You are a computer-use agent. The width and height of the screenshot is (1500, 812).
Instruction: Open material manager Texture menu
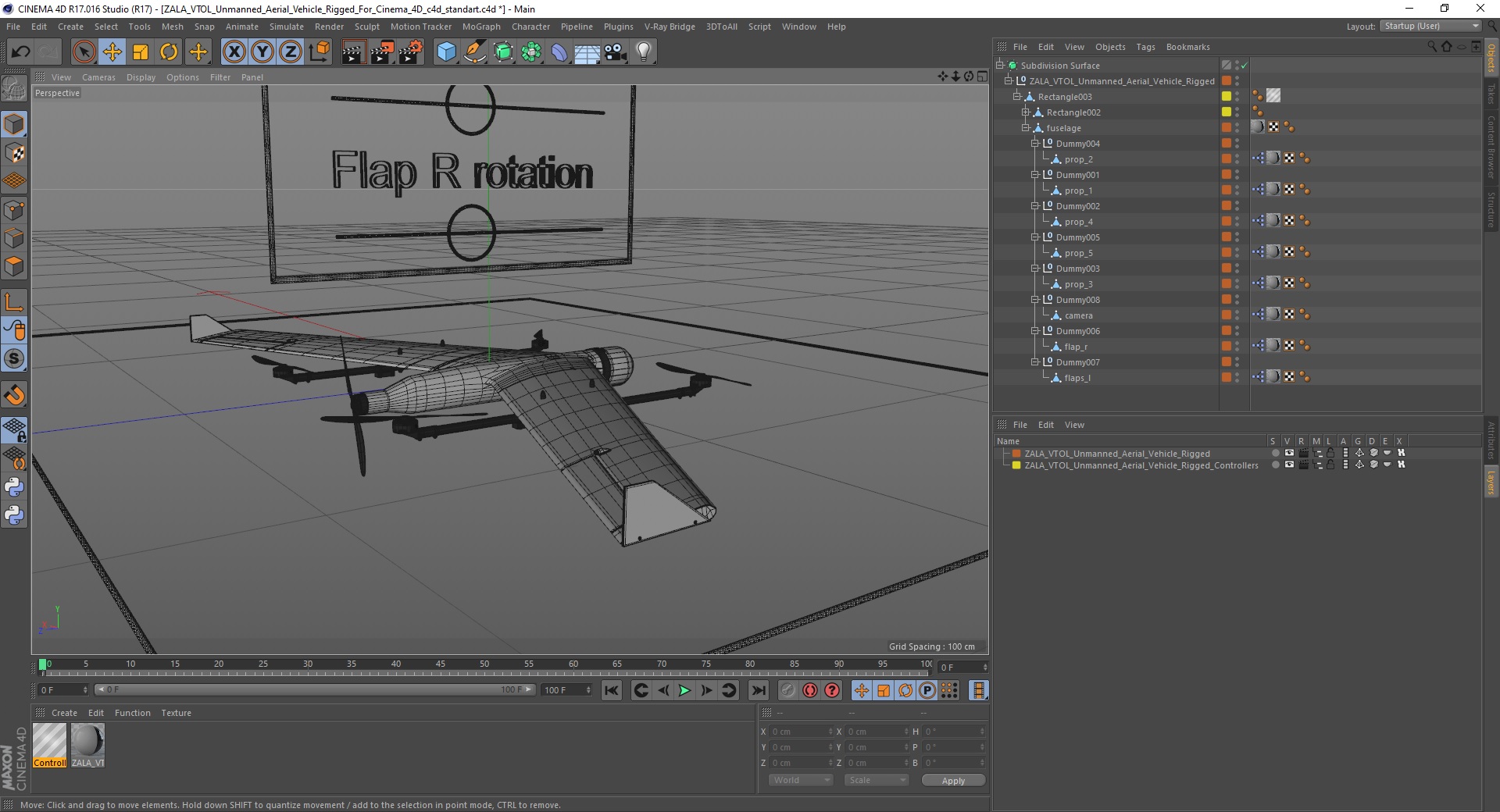176,713
